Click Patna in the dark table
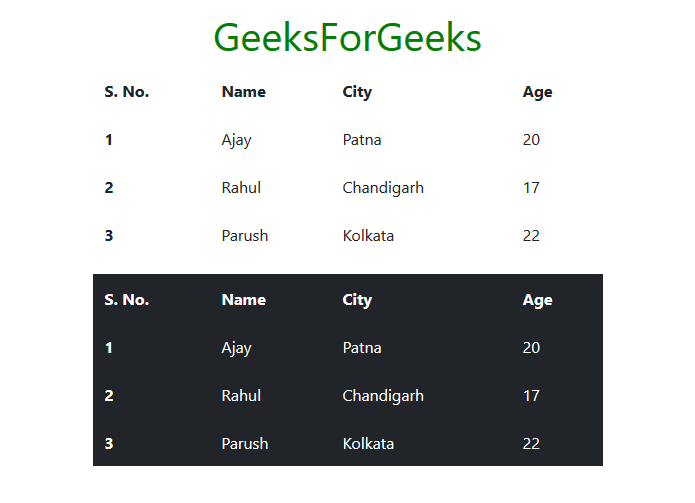Viewport: 695px width, 503px height. coord(361,348)
